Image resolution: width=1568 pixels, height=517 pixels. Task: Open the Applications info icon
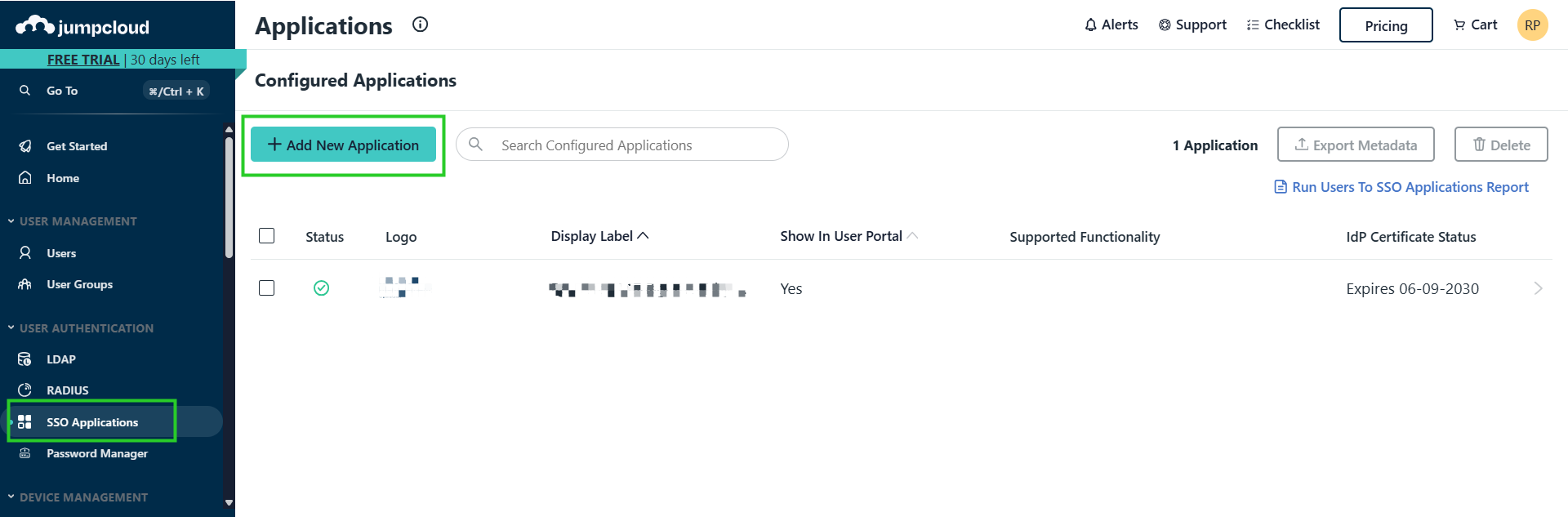pyautogui.click(x=421, y=25)
